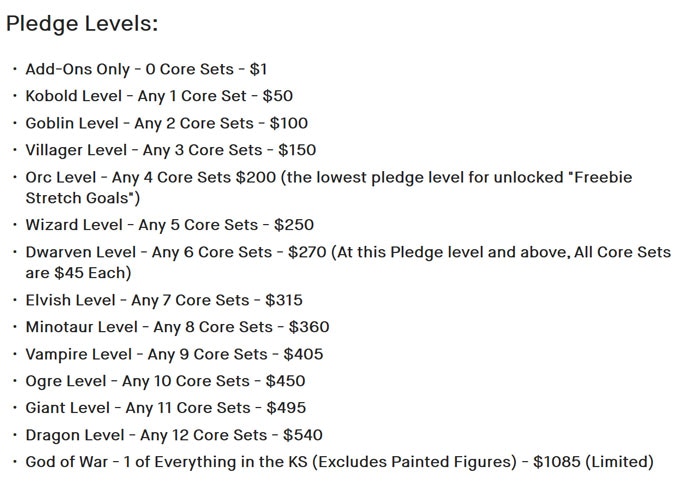Click the $1085 price
Screen dimensions: 680x486
[x=553, y=462]
